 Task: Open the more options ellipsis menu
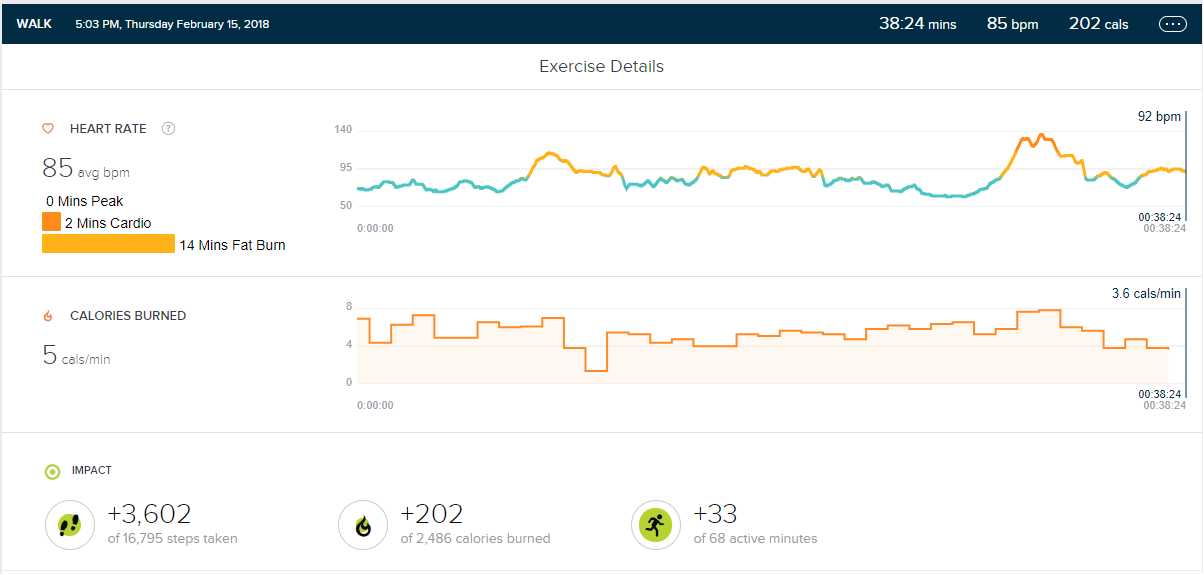[1172, 24]
